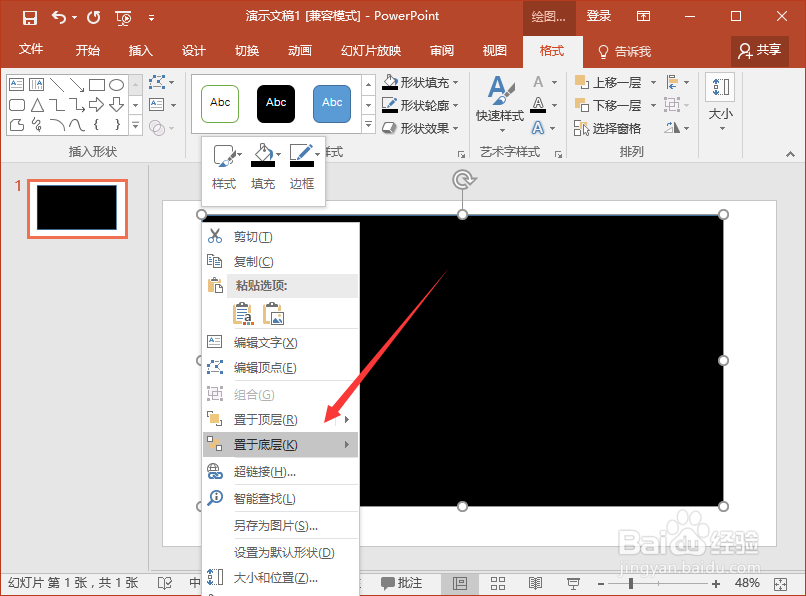Open the 文件 menu
Image resolution: width=806 pixels, height=596 pixels.
pyautogui.click(x=31, y=50)
